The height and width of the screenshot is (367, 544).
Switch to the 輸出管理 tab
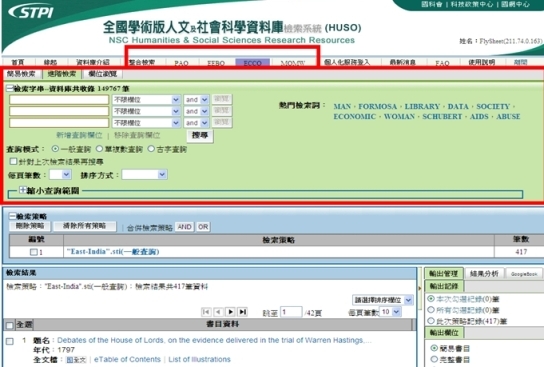coord(443,273)
